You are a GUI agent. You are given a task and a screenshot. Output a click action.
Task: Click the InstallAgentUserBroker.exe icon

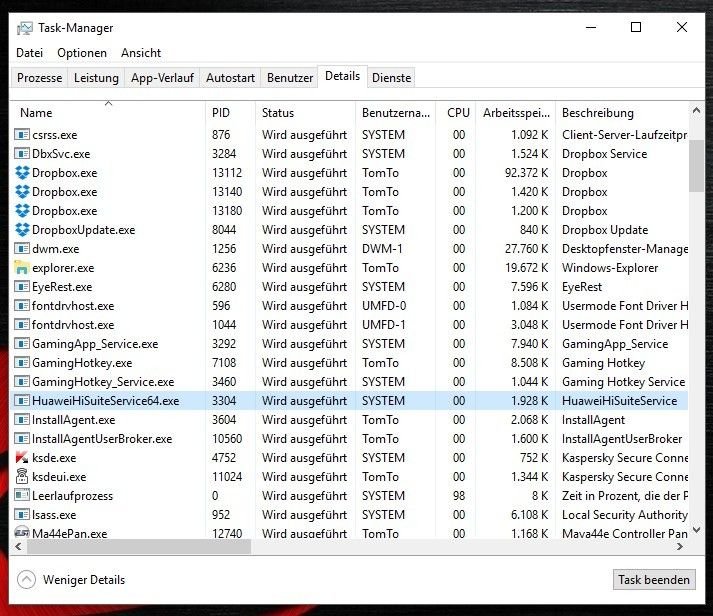(x=22, y=439)
